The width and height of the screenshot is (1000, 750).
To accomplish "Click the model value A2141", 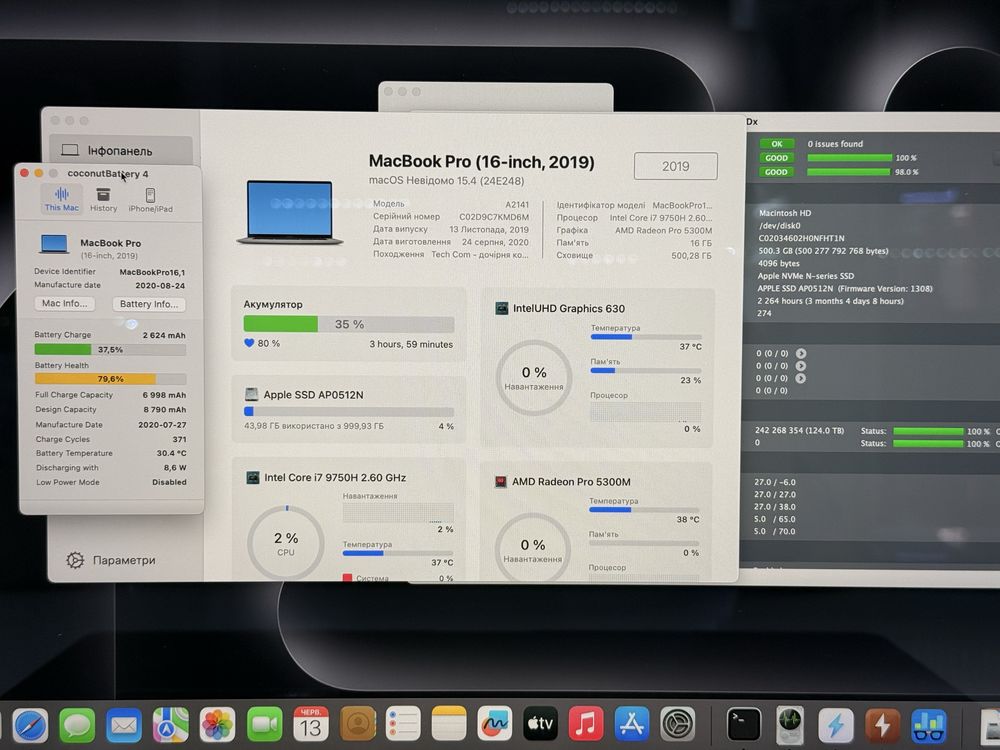I will pos(517,204).
